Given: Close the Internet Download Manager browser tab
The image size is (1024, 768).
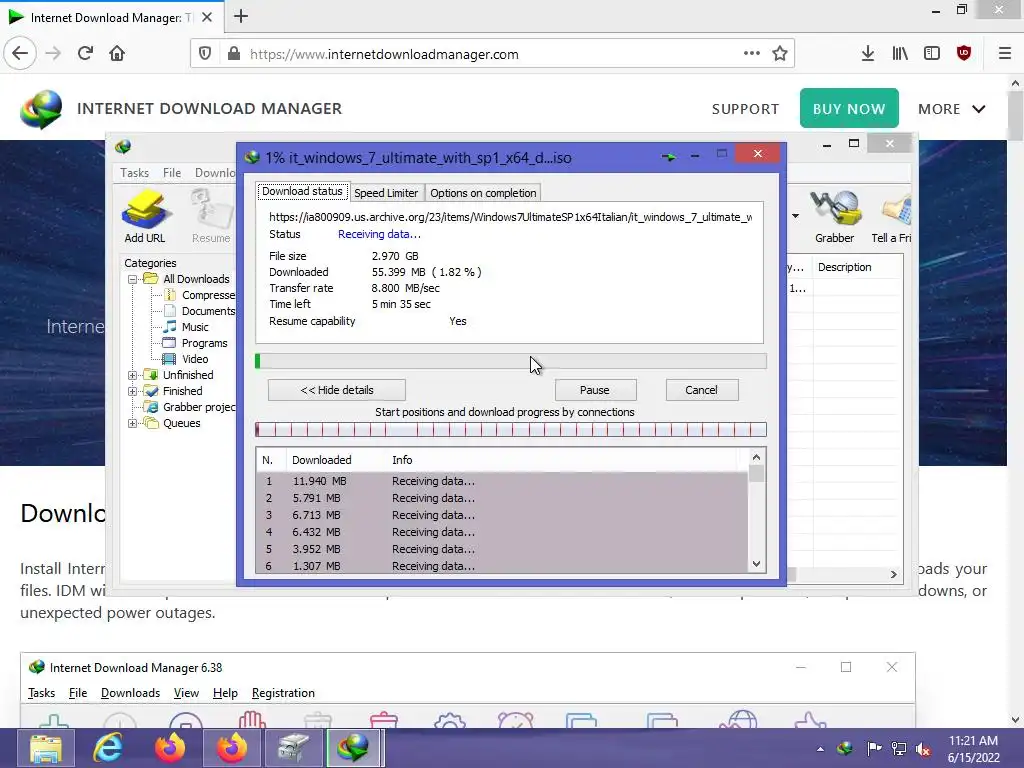Looking at the screenshot, I should click(x=207, y=17).
